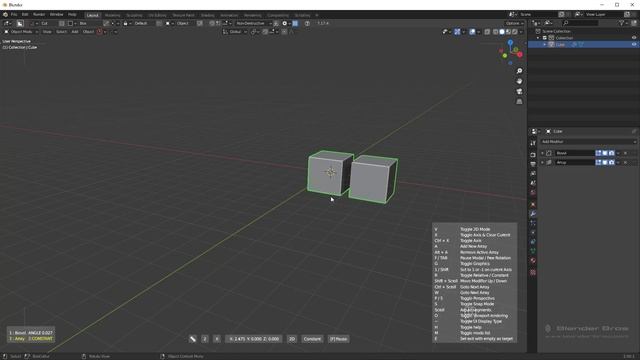
Task: Toggle Bevel modifier edit mode display
Action: click(598, 153)
